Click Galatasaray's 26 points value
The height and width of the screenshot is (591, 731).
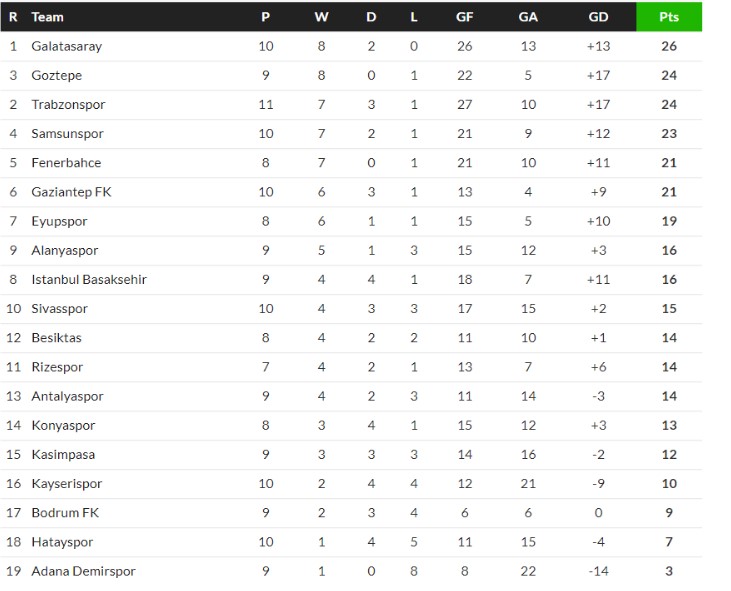669,46
